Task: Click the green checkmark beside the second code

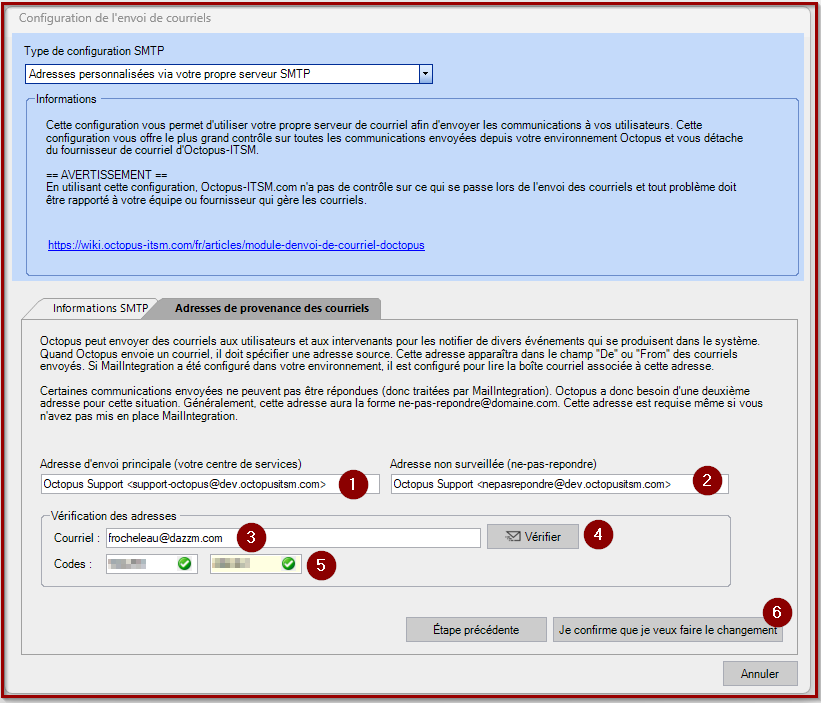Action: [288, 564]
